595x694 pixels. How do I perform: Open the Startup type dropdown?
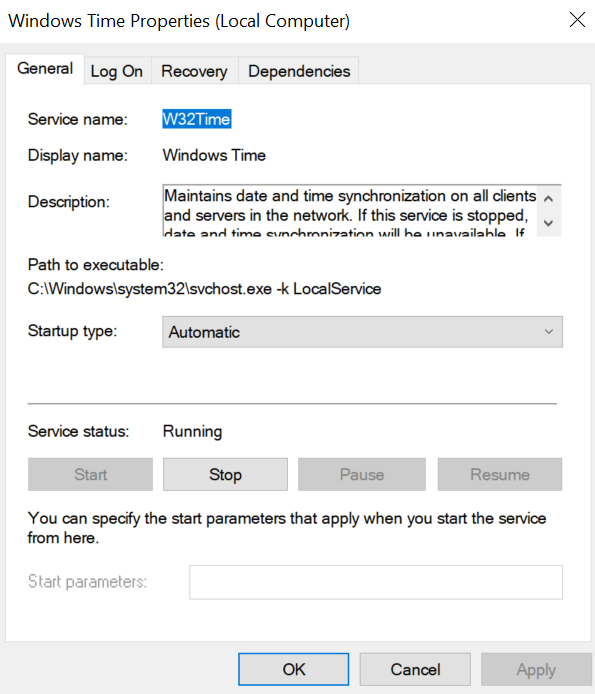(x=362, y=332)
